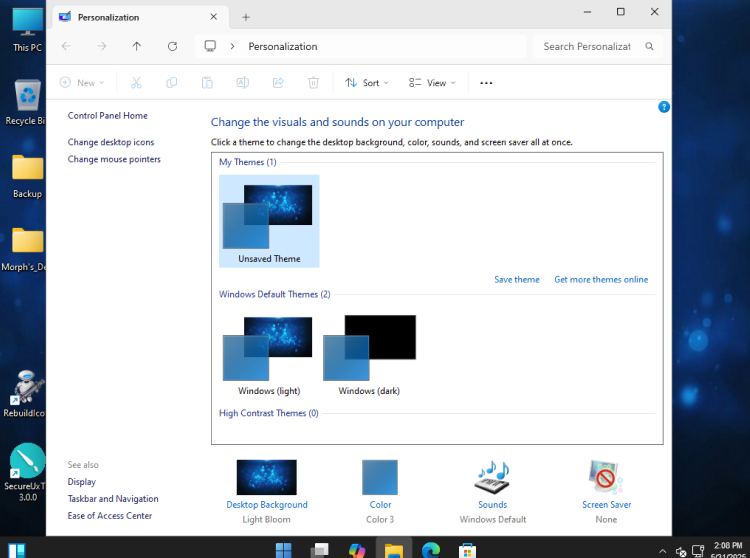This screenshot has height=558, width=750.
Task: Open Ease of Access Center link
Action: 110,516
